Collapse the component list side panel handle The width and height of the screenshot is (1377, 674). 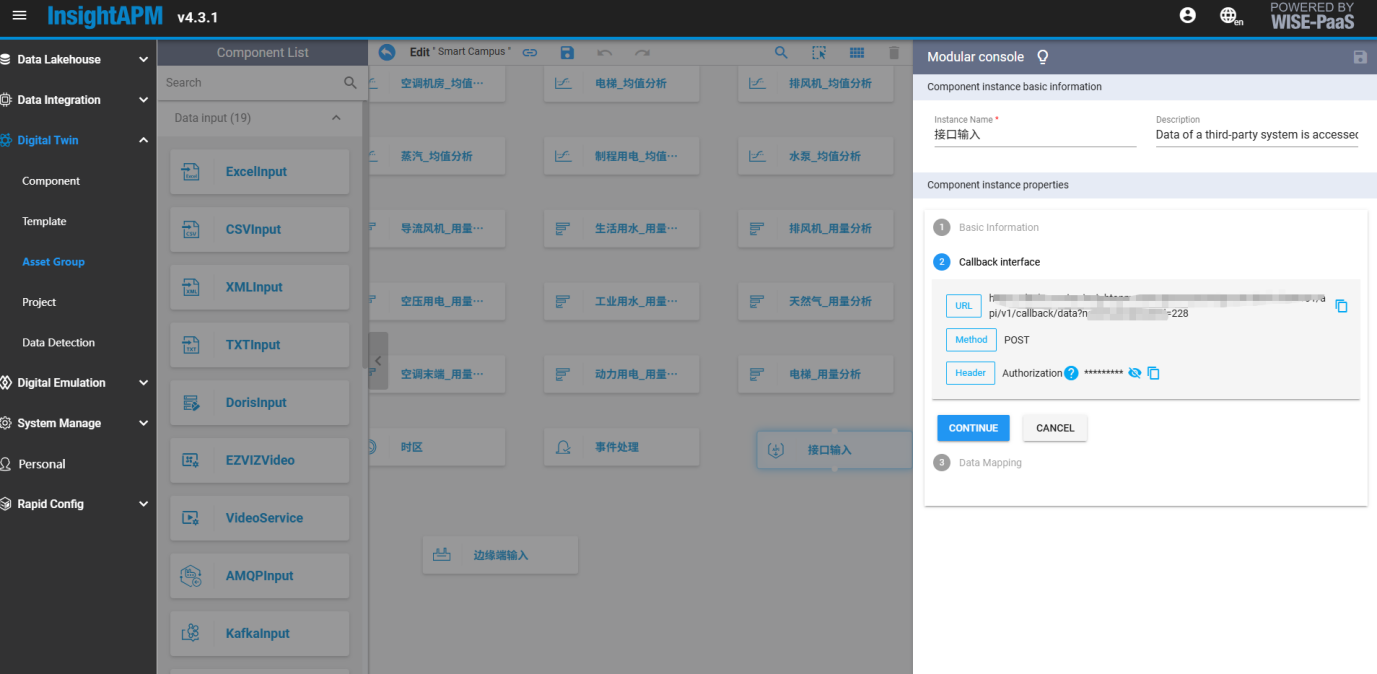(x=378, y=361)
